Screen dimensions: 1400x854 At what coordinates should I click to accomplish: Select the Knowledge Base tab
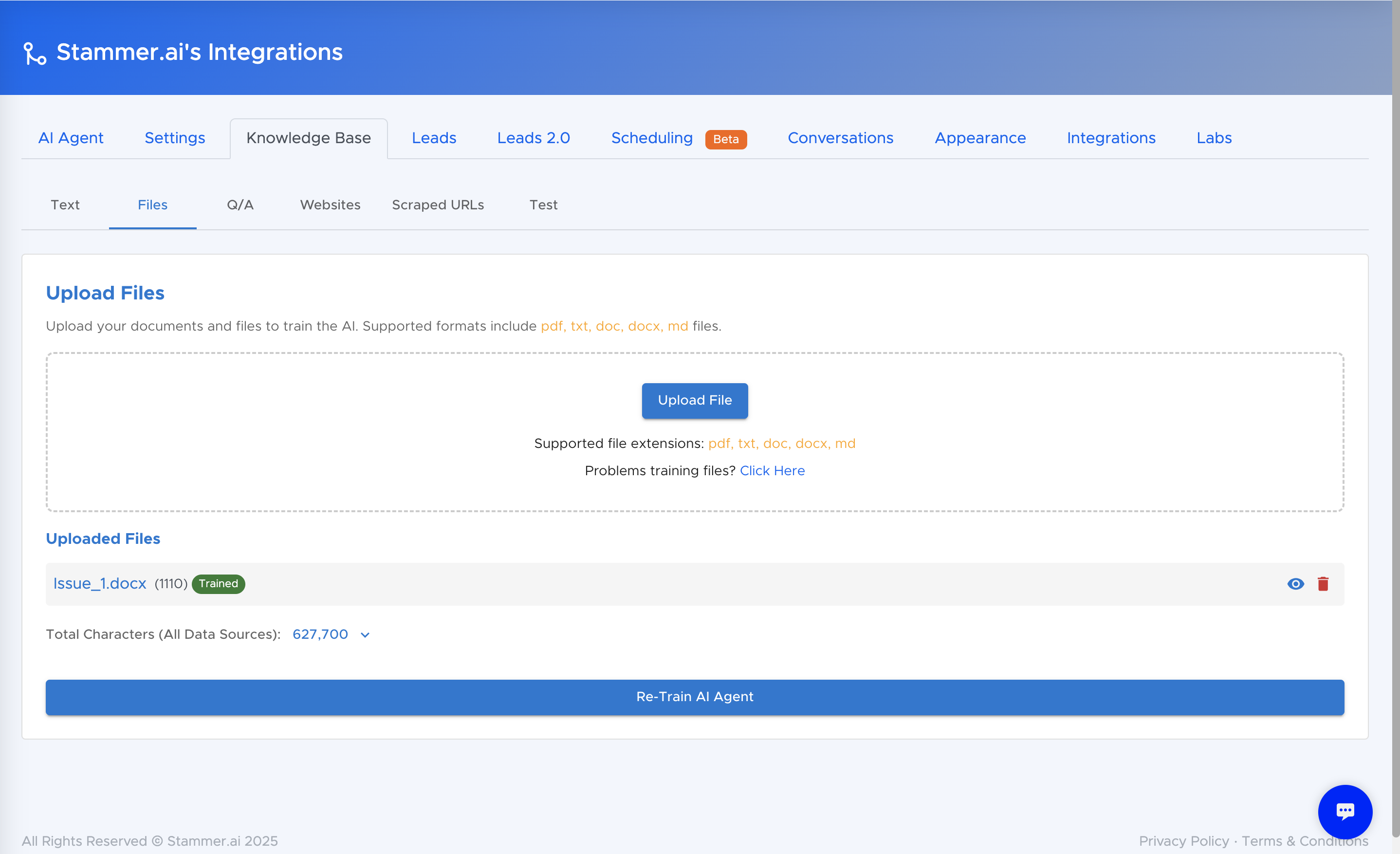point(309,138)
